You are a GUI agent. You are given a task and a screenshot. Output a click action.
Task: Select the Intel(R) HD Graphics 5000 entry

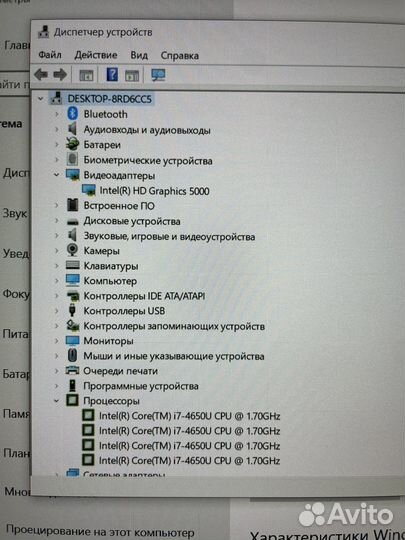(x=154, y=190)
